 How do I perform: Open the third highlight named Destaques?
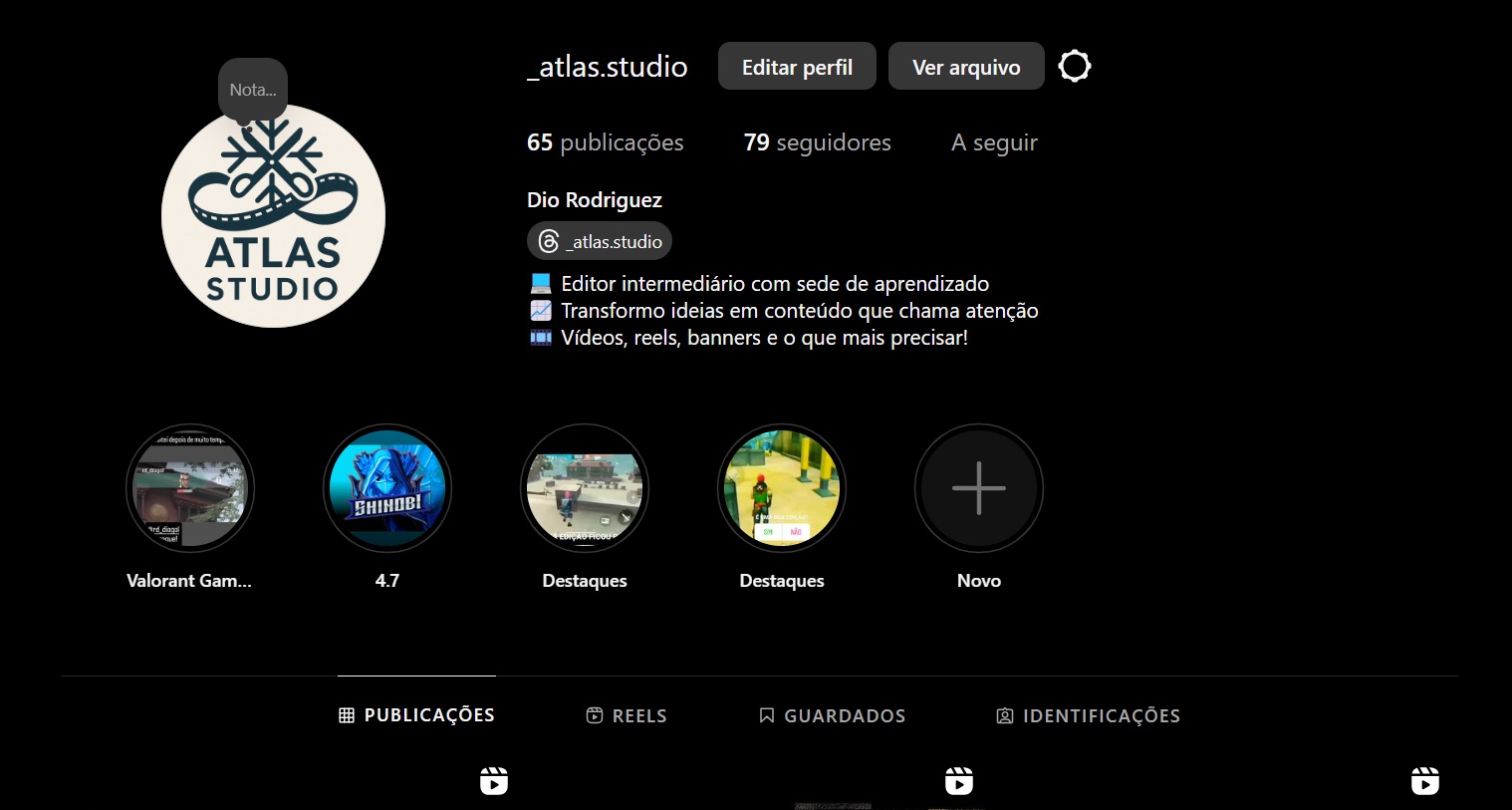tap(585, 488)
